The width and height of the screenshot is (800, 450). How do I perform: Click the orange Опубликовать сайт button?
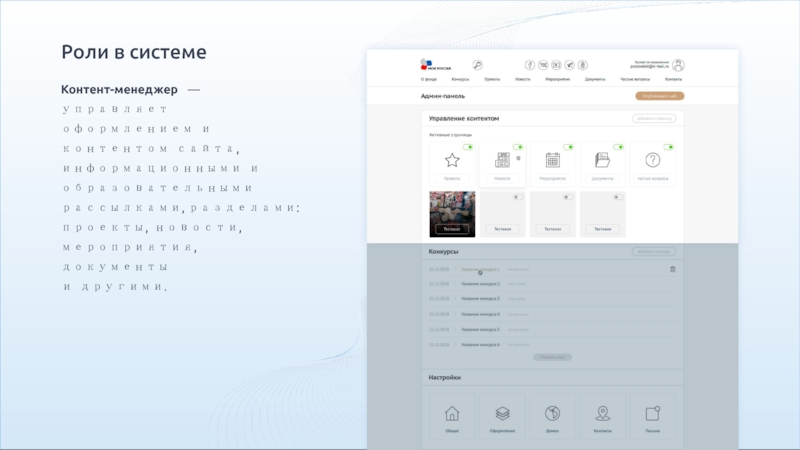click(x=660, y=96)
